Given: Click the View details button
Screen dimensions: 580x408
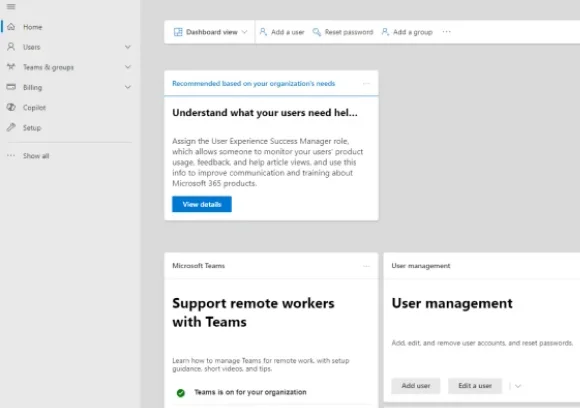Looking at the screenshot, I should point(202,204).
